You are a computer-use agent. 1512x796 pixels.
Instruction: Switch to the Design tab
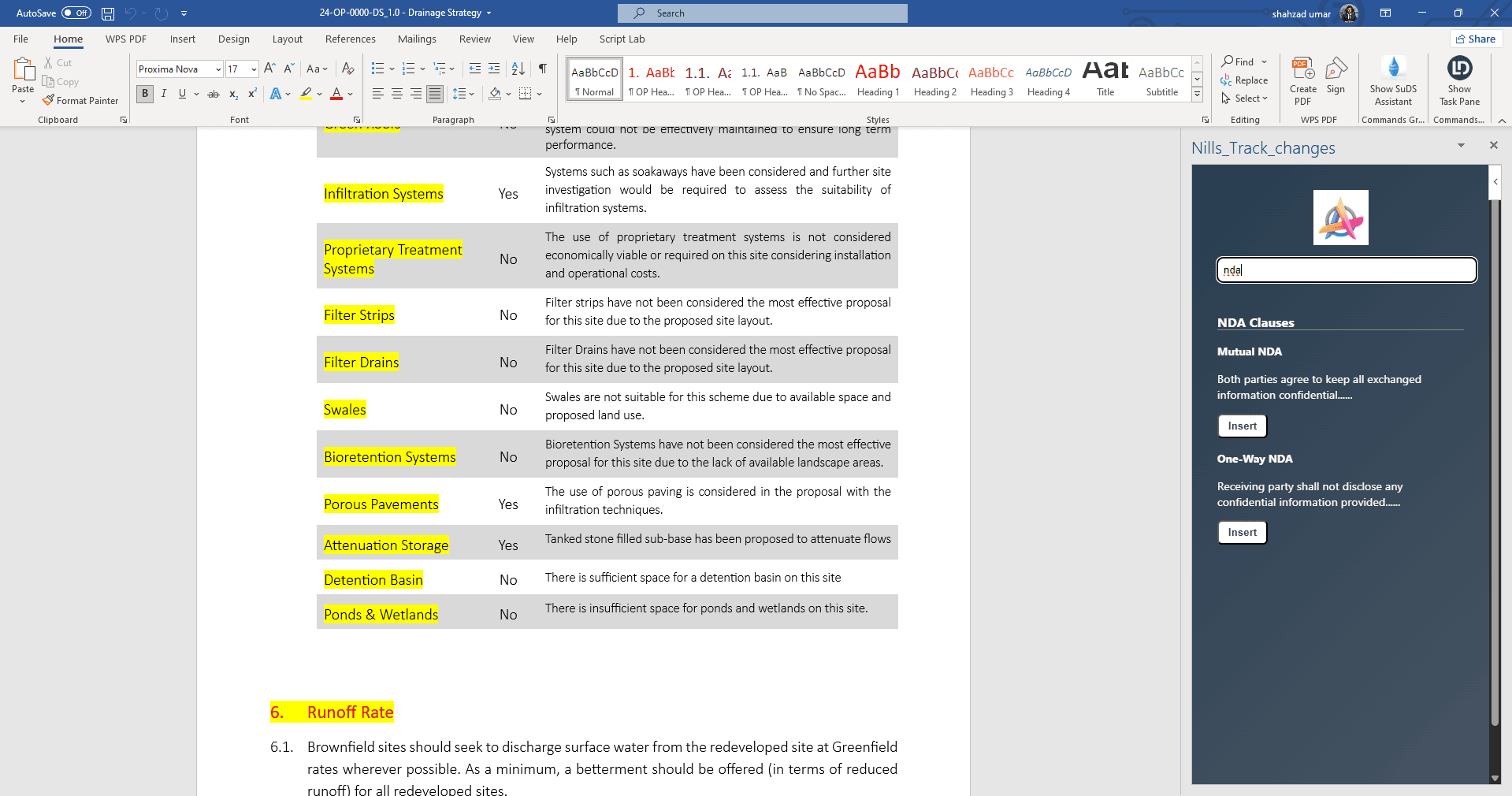(x=234, y=39)
